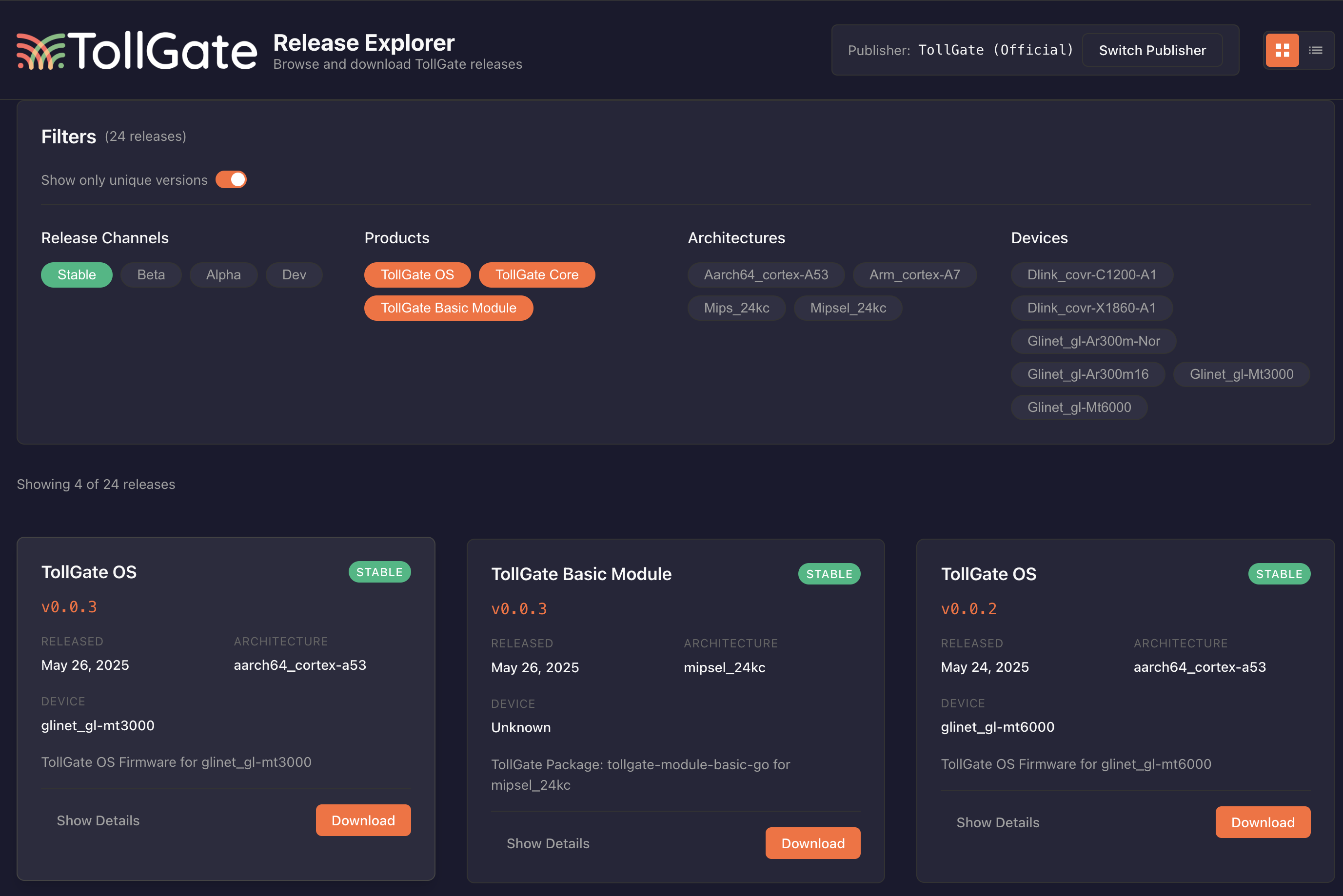Viewport: 1343px width, 896px height.
Task: Filter by Dlink_covr-X1860-A1 device
Action: (x=1091, y=308)
